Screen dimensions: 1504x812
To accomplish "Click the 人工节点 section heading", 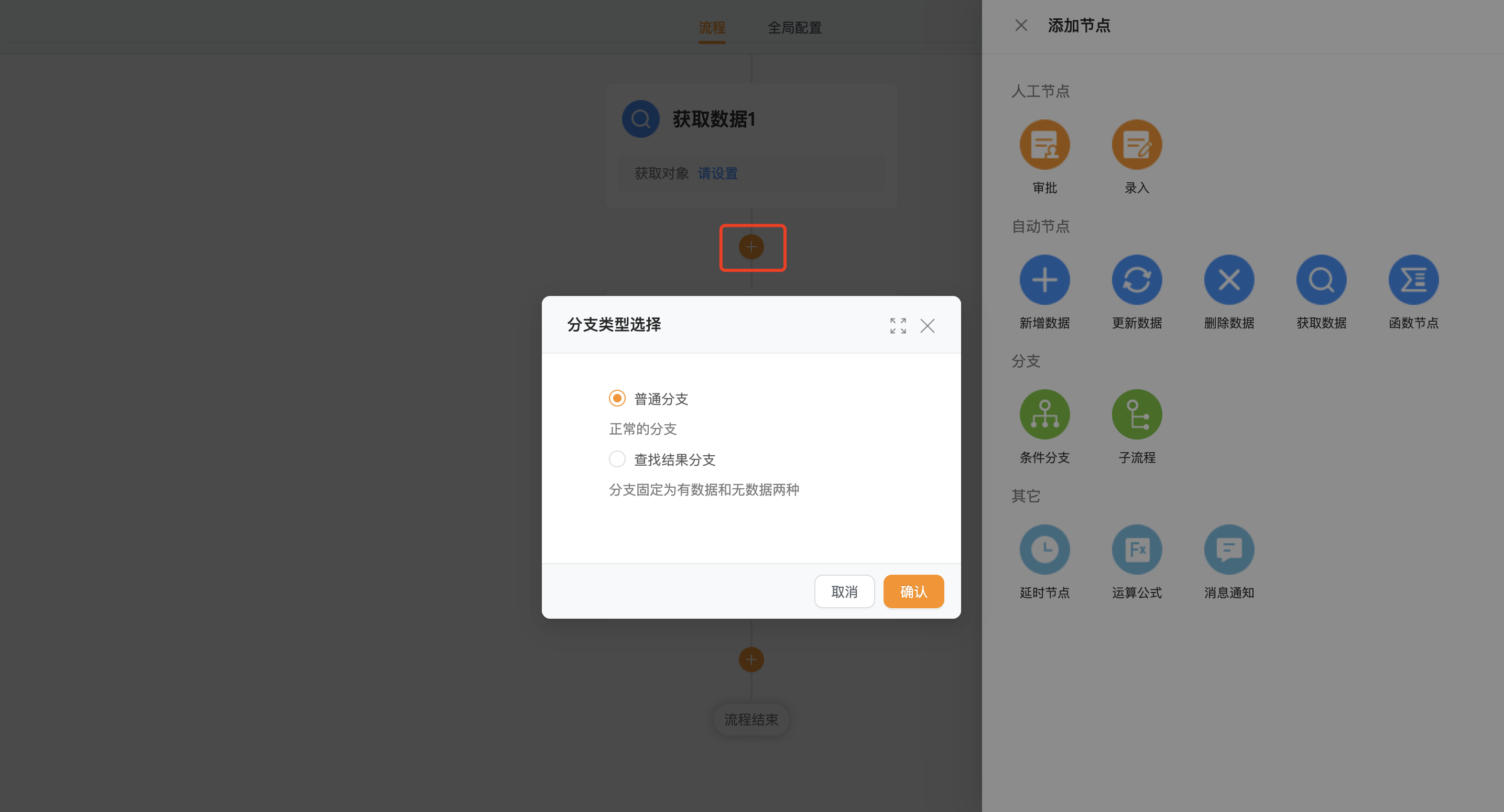I will click(1040, 91).
